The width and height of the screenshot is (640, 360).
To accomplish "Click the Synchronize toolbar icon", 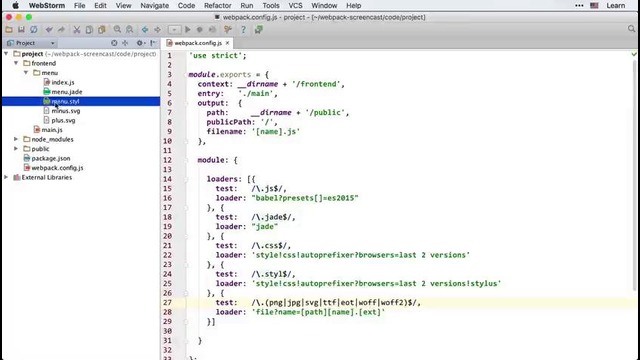I will (33, 30).
